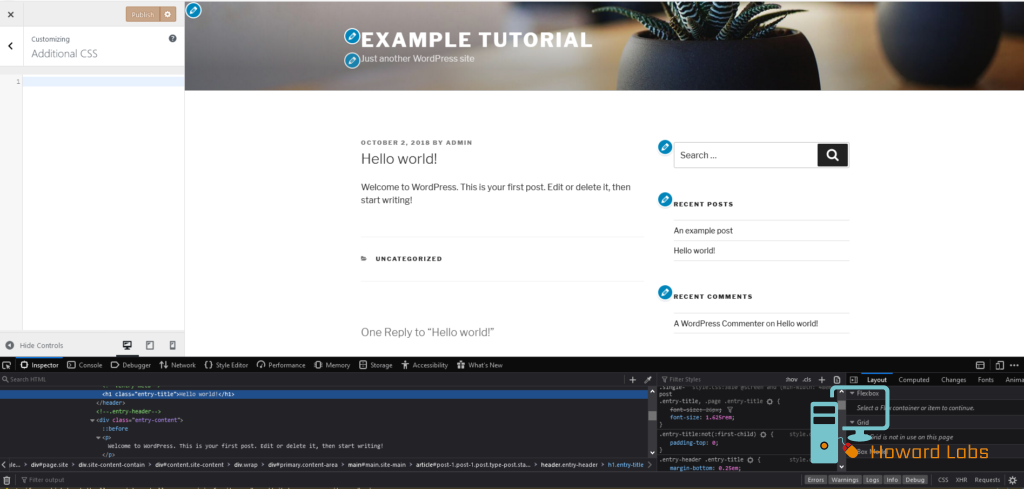Clear console output trash icon
Image resolution: width=1024 pixels, height=489 pixels.
(x=7, y=481)
